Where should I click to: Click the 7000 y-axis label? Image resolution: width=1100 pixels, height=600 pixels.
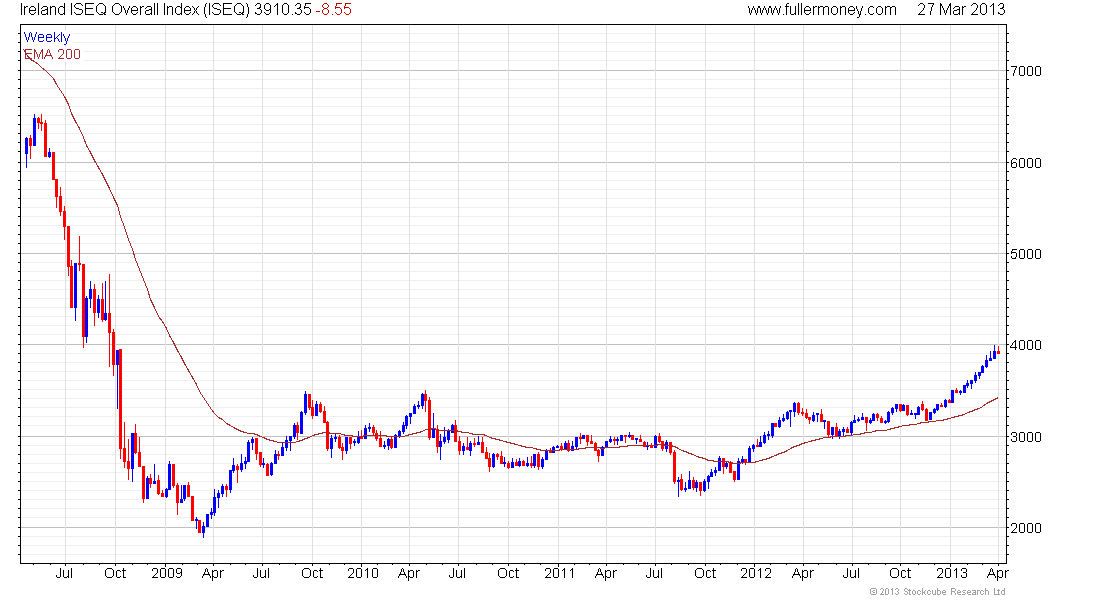pyautogui.click(x=1026, y=71)
